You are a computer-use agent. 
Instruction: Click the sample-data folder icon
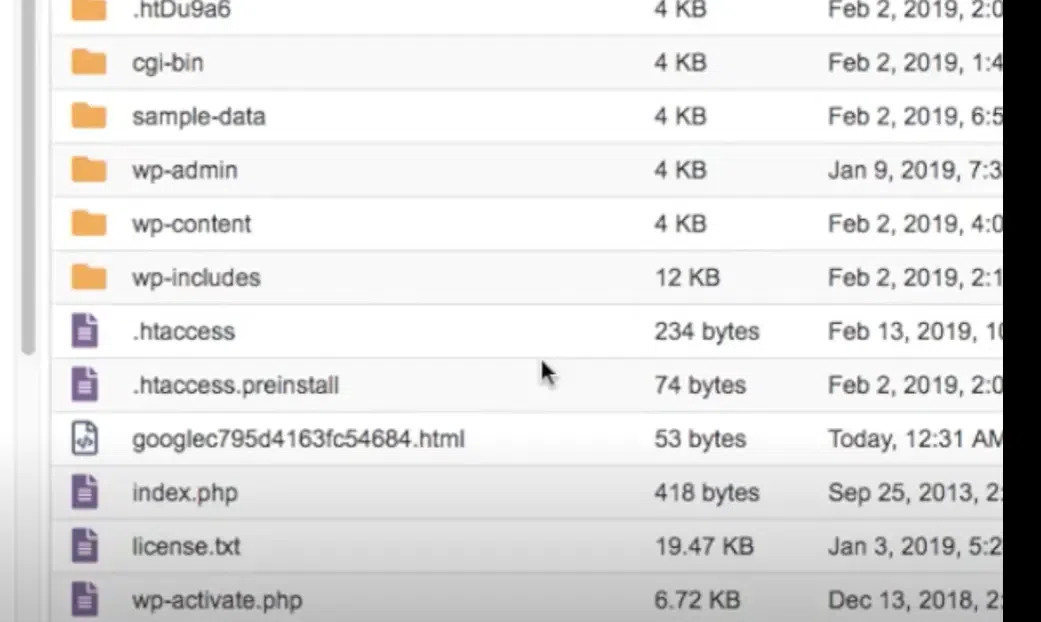[89, 116]
